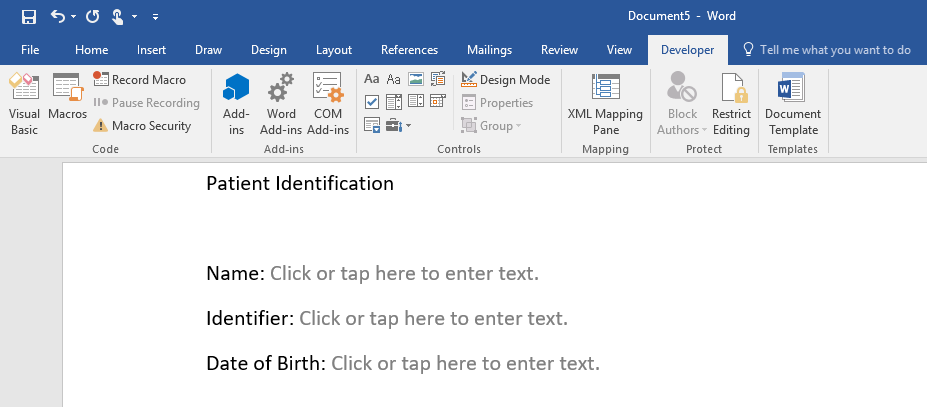This screenshot has width=927, height=407.
Task: Click the Macros button
Action: click(x=68, y=100)
